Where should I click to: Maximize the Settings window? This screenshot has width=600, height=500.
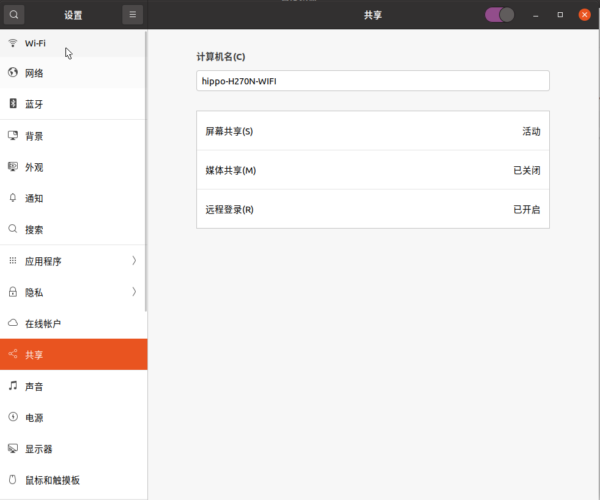[x=560, y=15]
